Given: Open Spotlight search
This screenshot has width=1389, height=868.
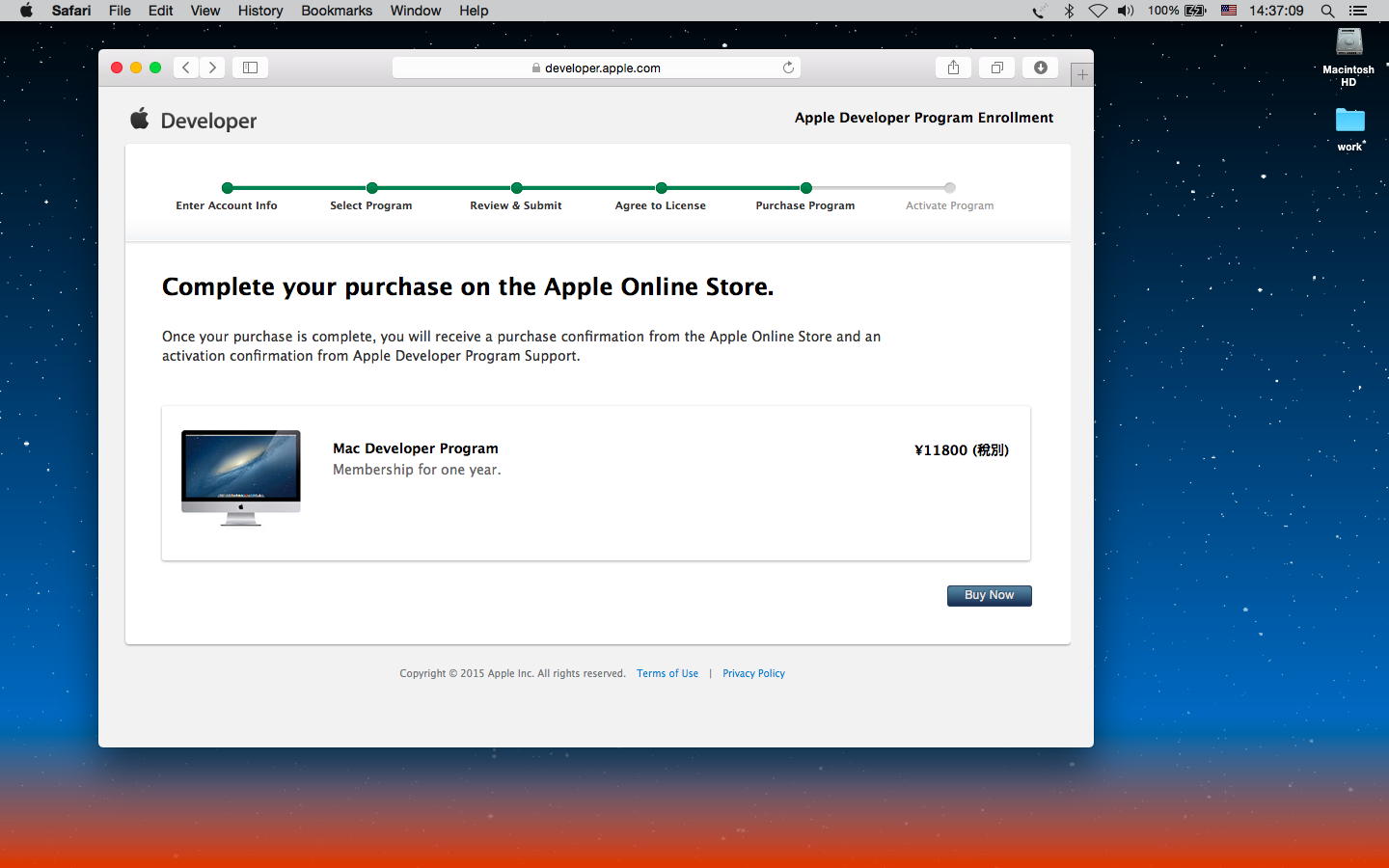Looking at the screenshot, I should [1328, 11].
